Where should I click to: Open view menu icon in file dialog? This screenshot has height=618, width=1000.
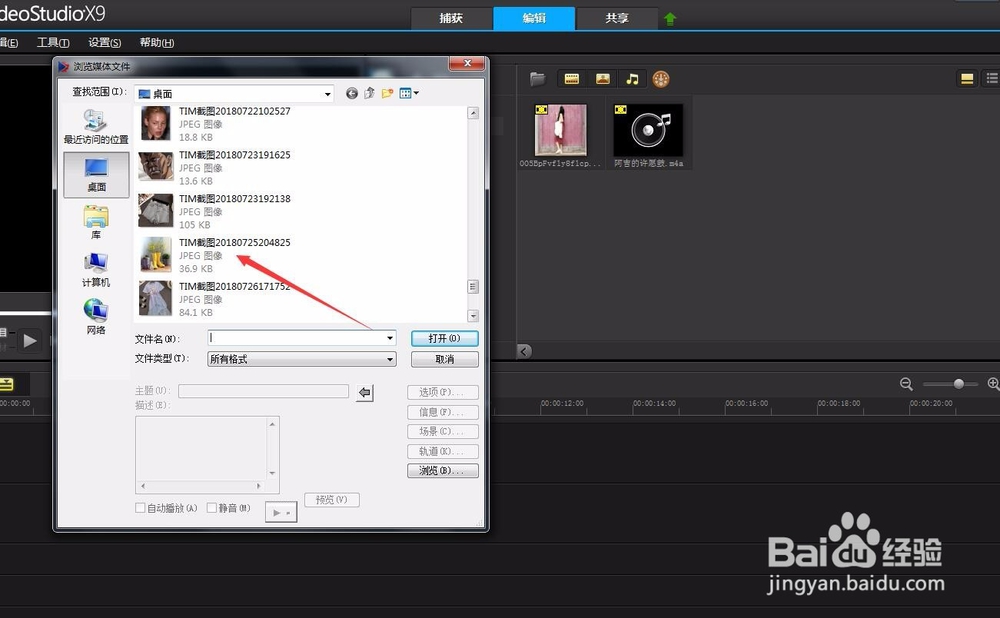pyautogui.click(x=408, y=94)
